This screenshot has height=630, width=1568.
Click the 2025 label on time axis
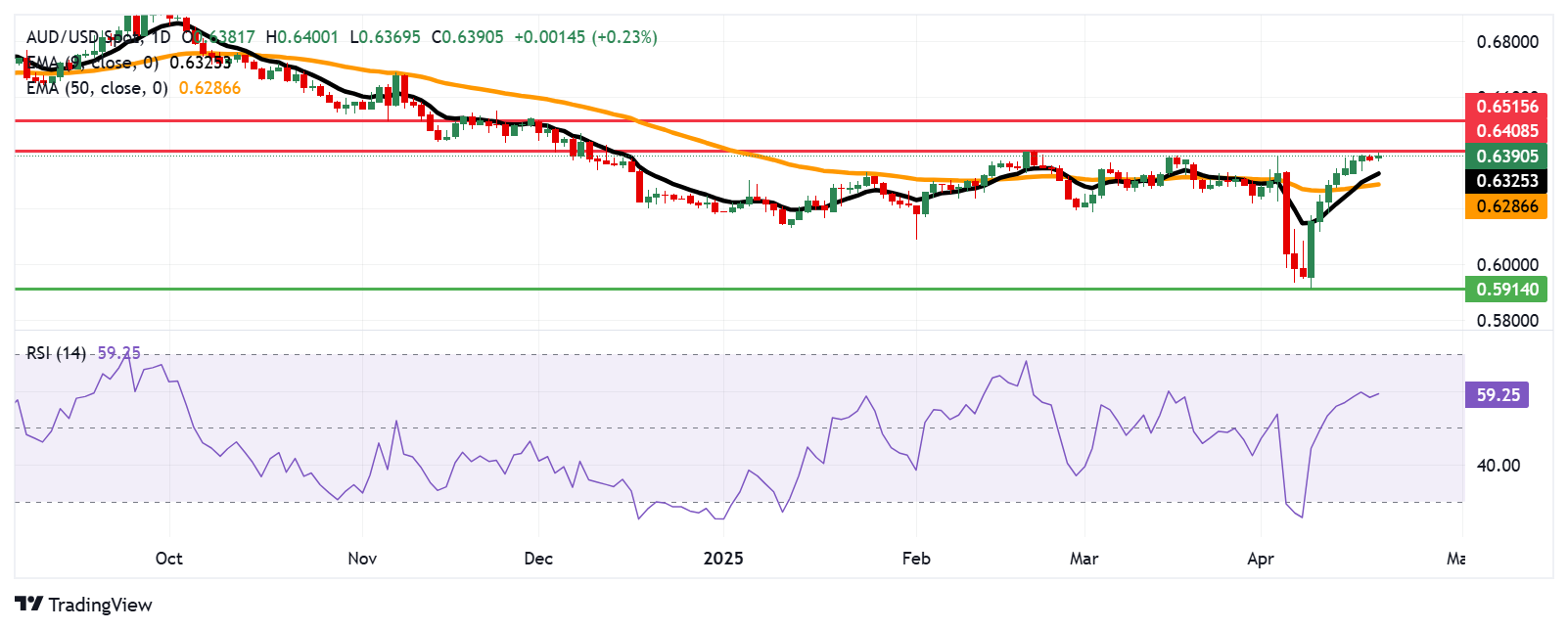tap(723, 559)
